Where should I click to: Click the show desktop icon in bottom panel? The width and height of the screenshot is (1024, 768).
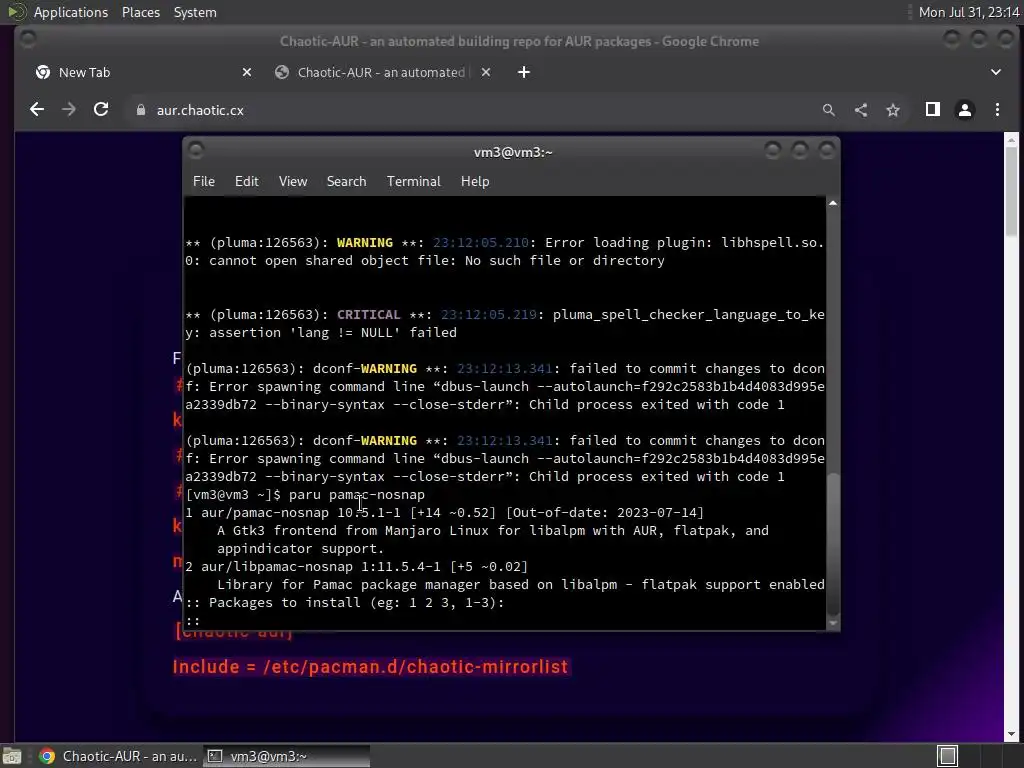coord(12,756)
